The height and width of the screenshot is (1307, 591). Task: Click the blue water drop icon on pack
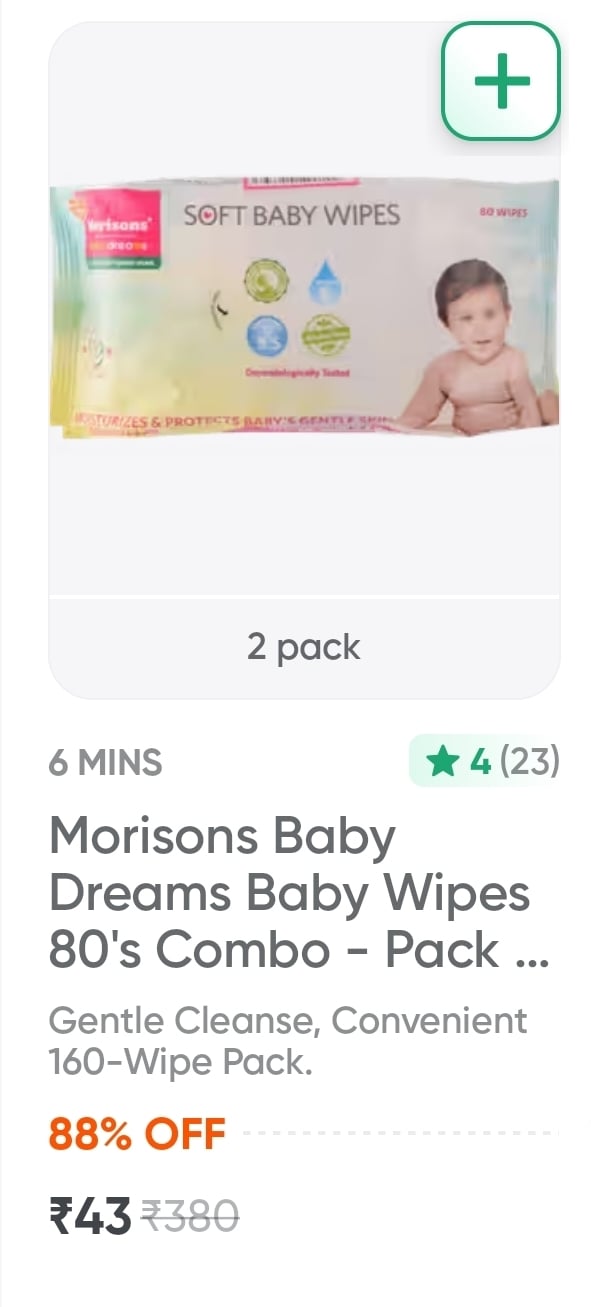pyautogui.click(x=325, y=285)
